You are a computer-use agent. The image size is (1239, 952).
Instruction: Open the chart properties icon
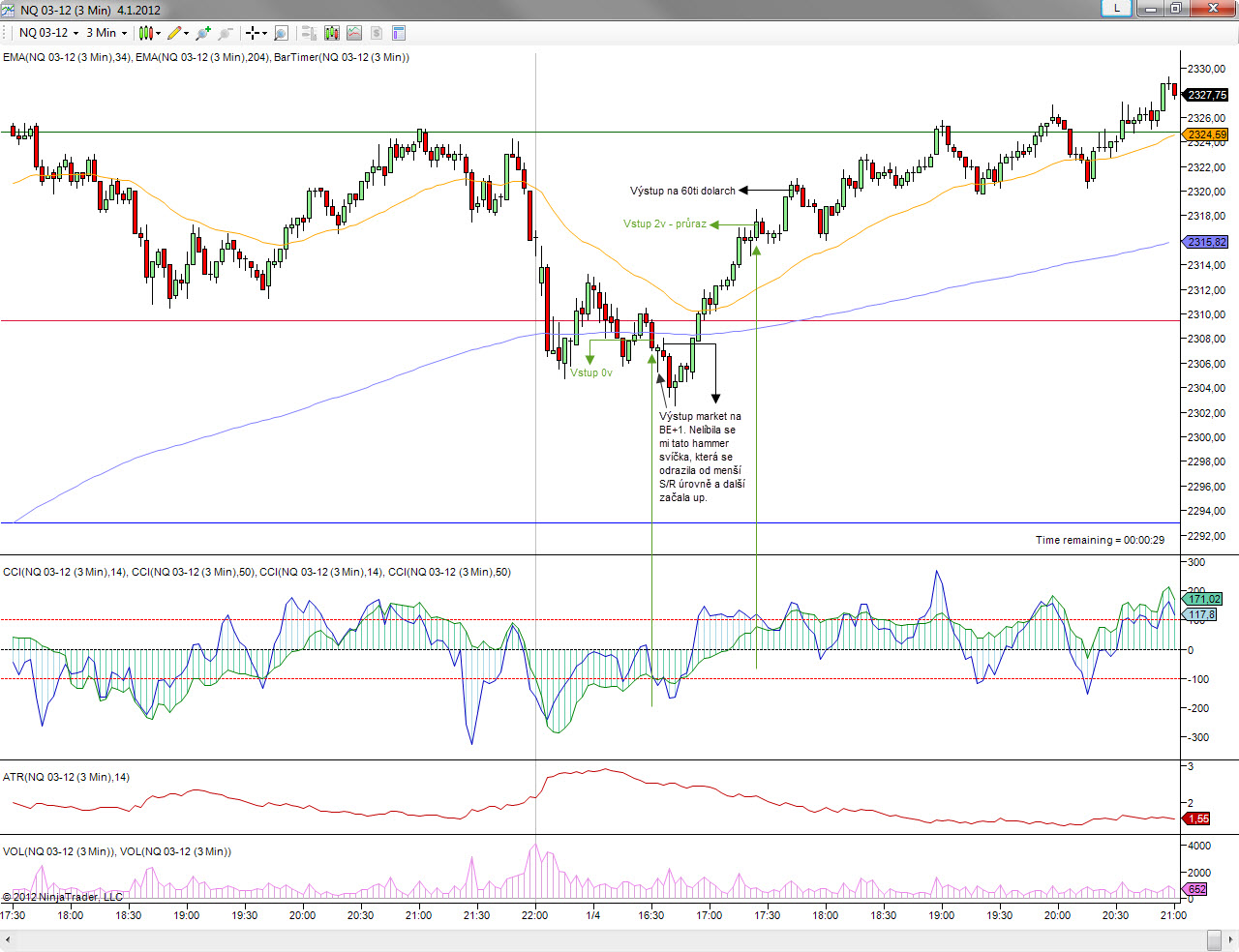[398, 33]
